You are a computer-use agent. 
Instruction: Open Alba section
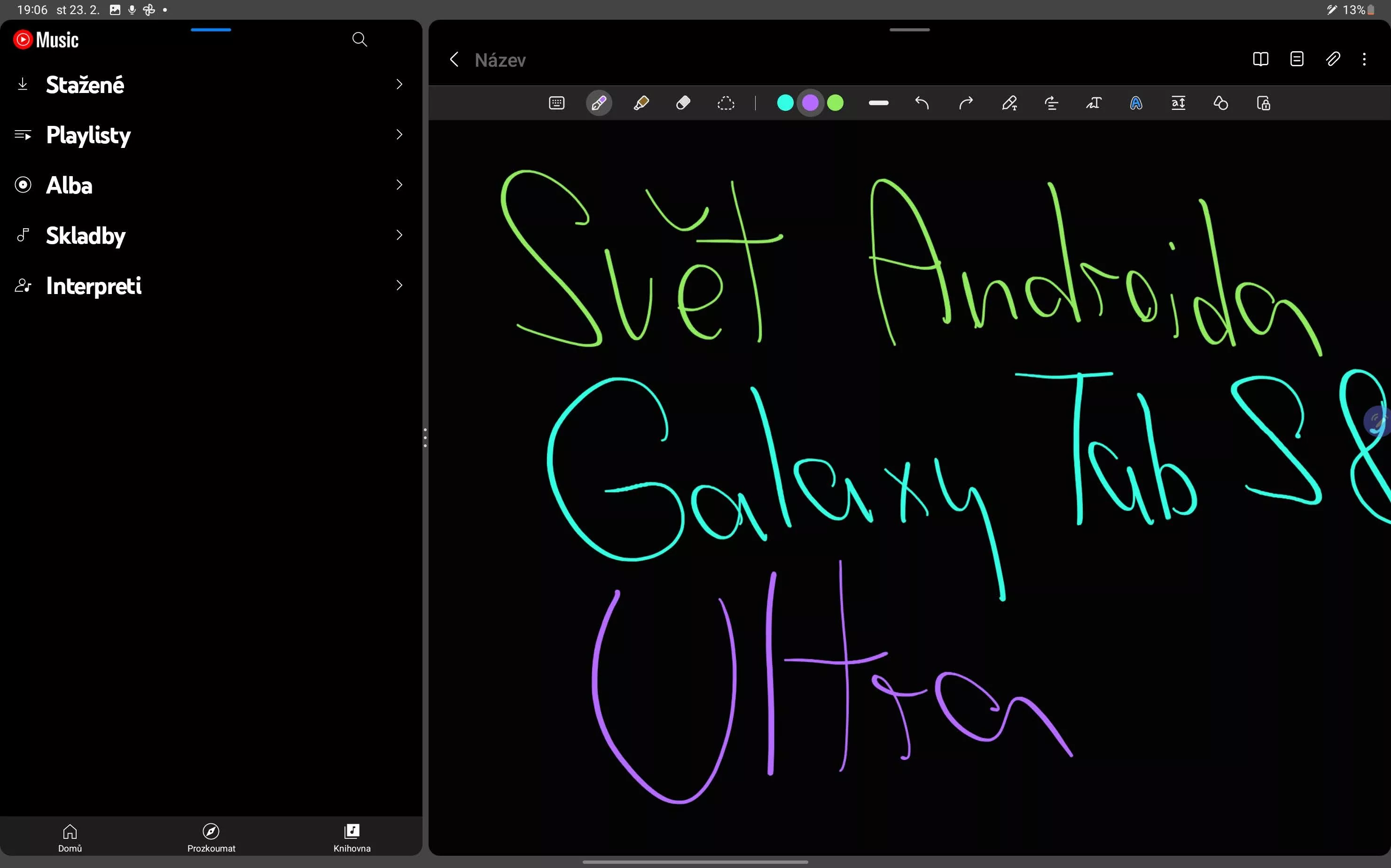(211, 185)
